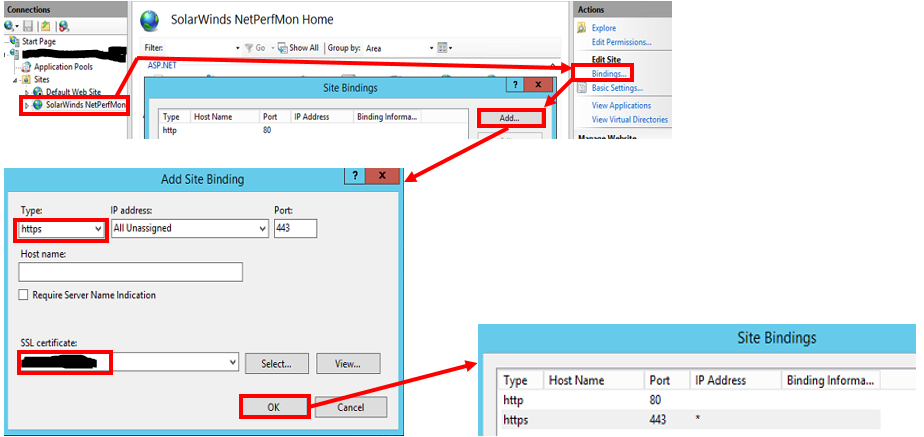Click the SolarWinds NetPerfMon Home globe icon
The width and height of the screenshot is (924, 437).
click(x=150, y=20)
